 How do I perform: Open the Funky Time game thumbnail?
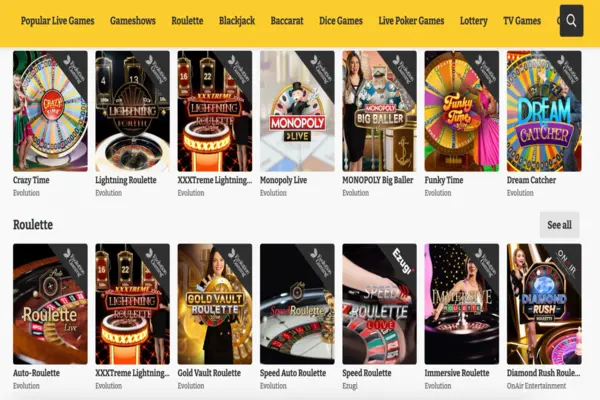(461, 111)
